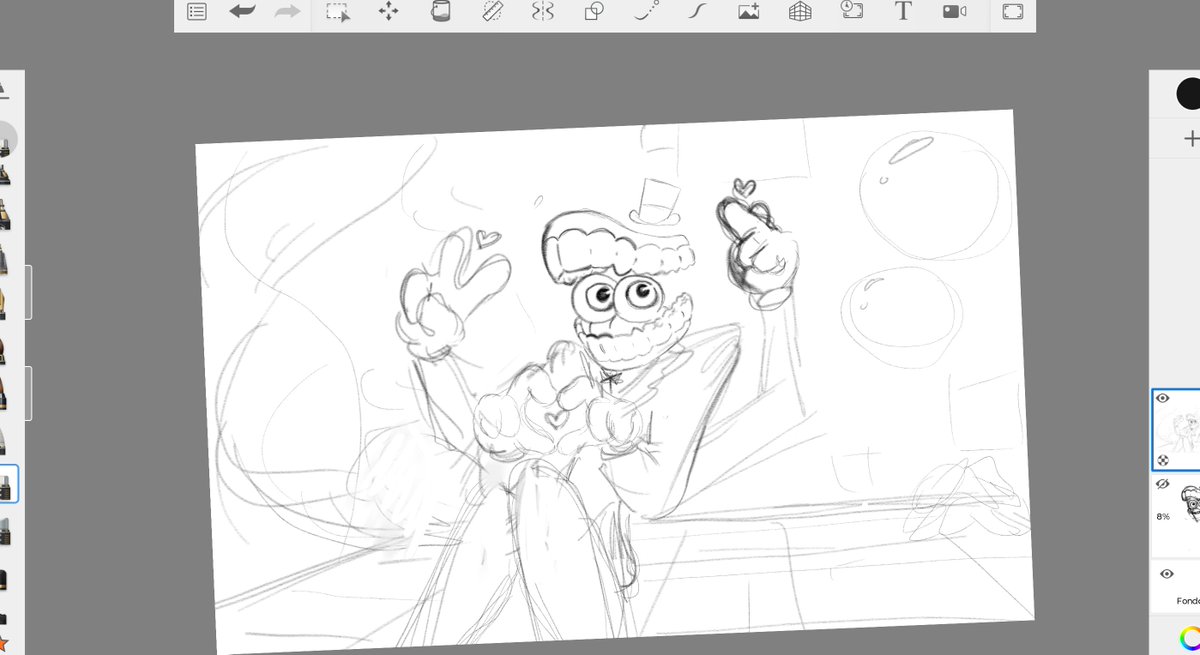Open the black color puck
The height and width of the screenshot is (655, 1200).
click(1188, 94)
